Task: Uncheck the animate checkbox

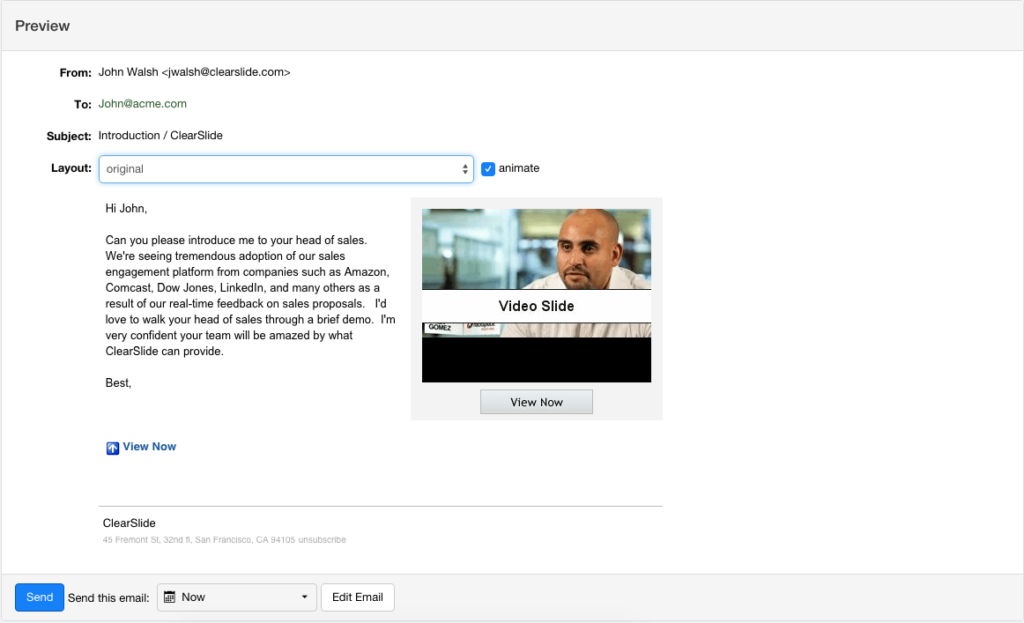Action: tap(488, 168)
